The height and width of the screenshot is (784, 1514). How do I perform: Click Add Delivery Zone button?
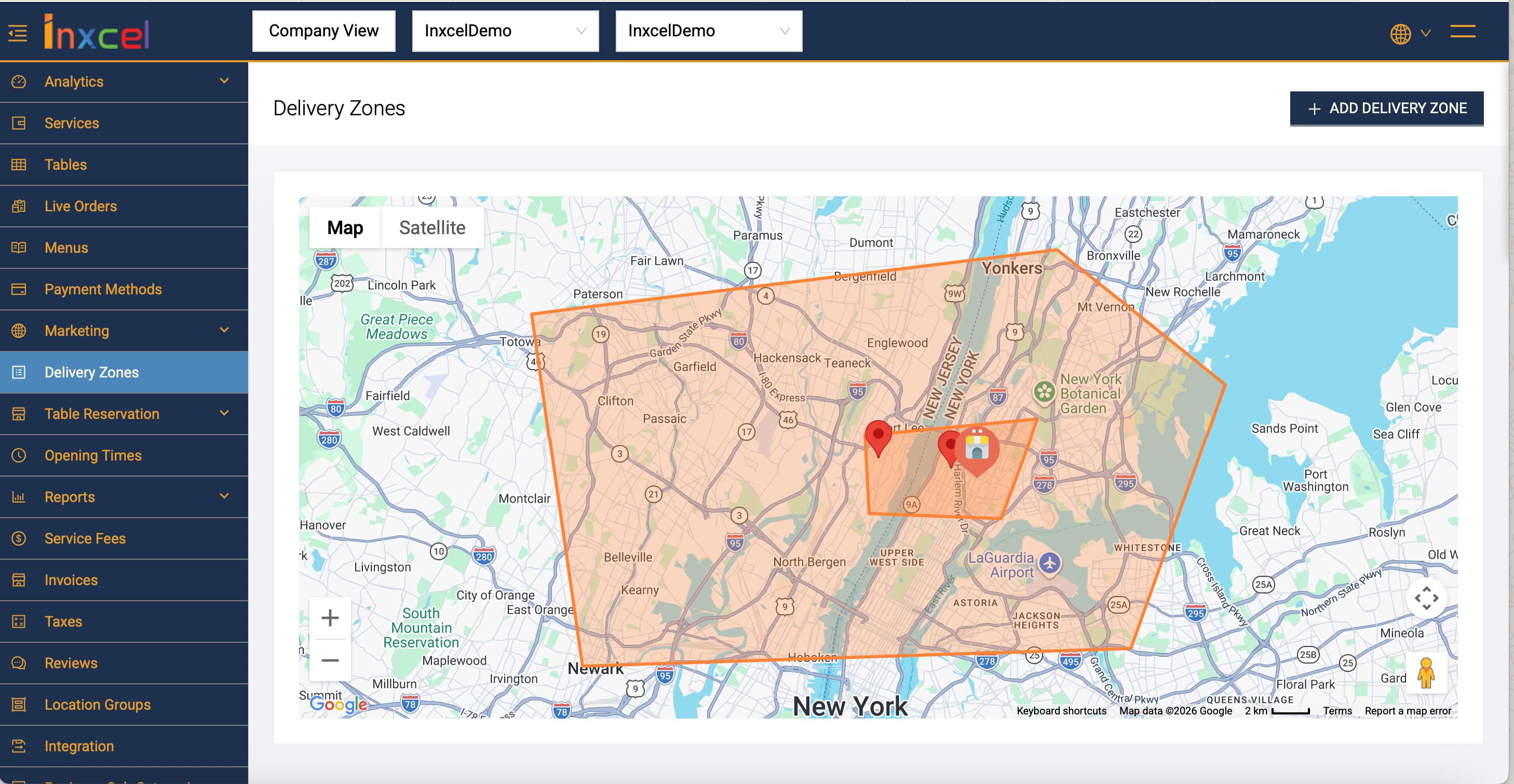pyautogui.click(x=1386, y=108)
